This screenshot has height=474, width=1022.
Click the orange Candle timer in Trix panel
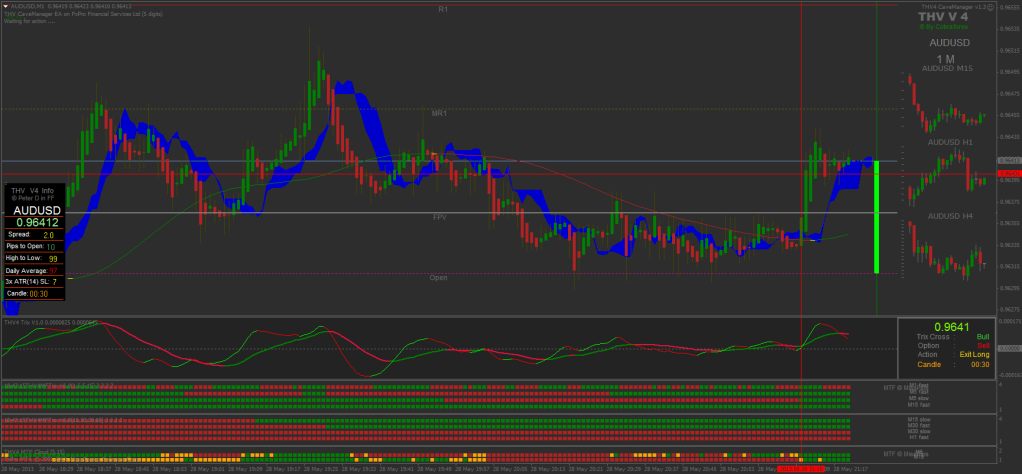952,364
